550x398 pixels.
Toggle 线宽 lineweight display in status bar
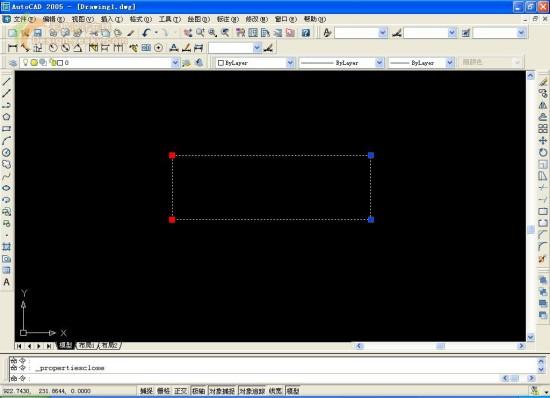[275, 391]
